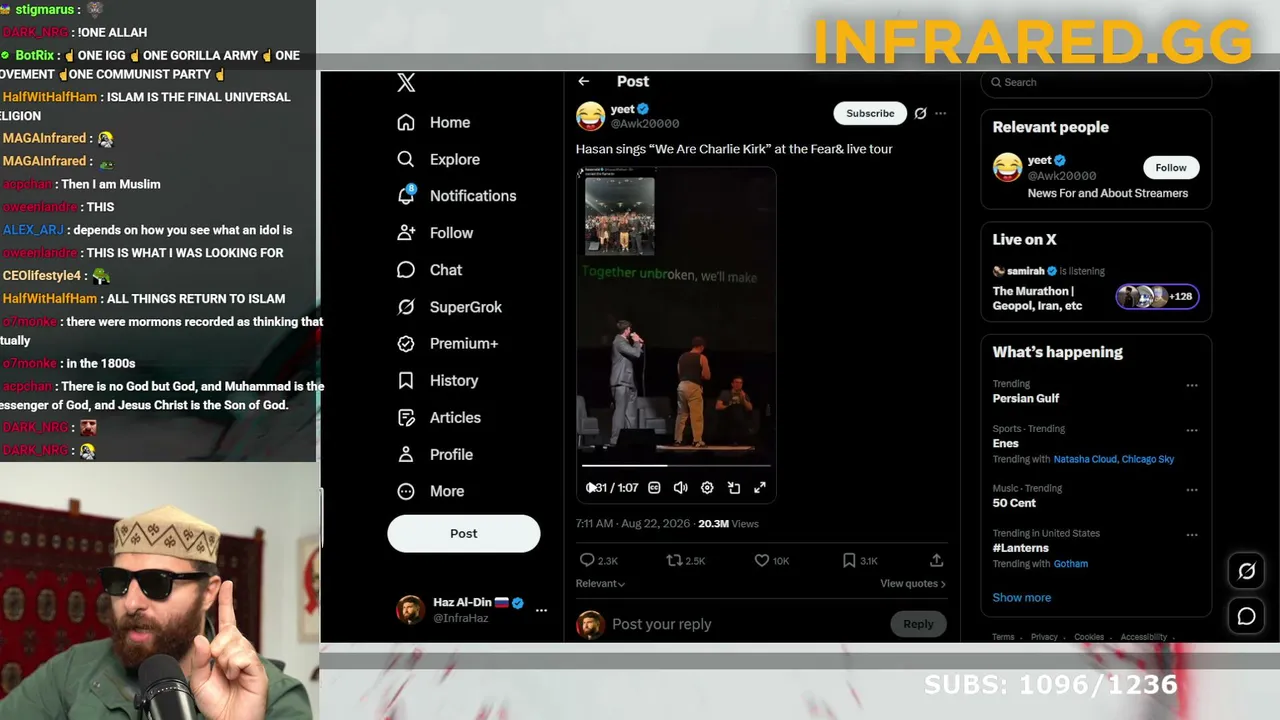Open the floating chat bubble button
This screenshot has width=1280, height=720.
pyautogui.click(x=1246, y=617)
